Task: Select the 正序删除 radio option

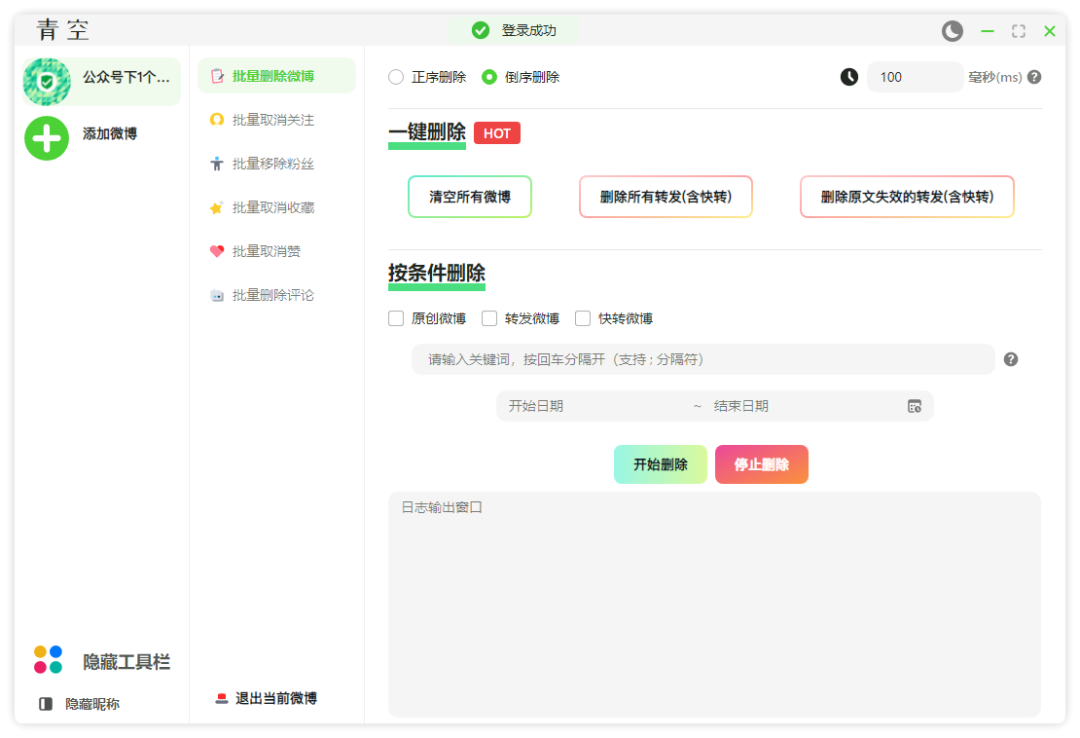Action: pyautogui.click(x=396, y=77)
